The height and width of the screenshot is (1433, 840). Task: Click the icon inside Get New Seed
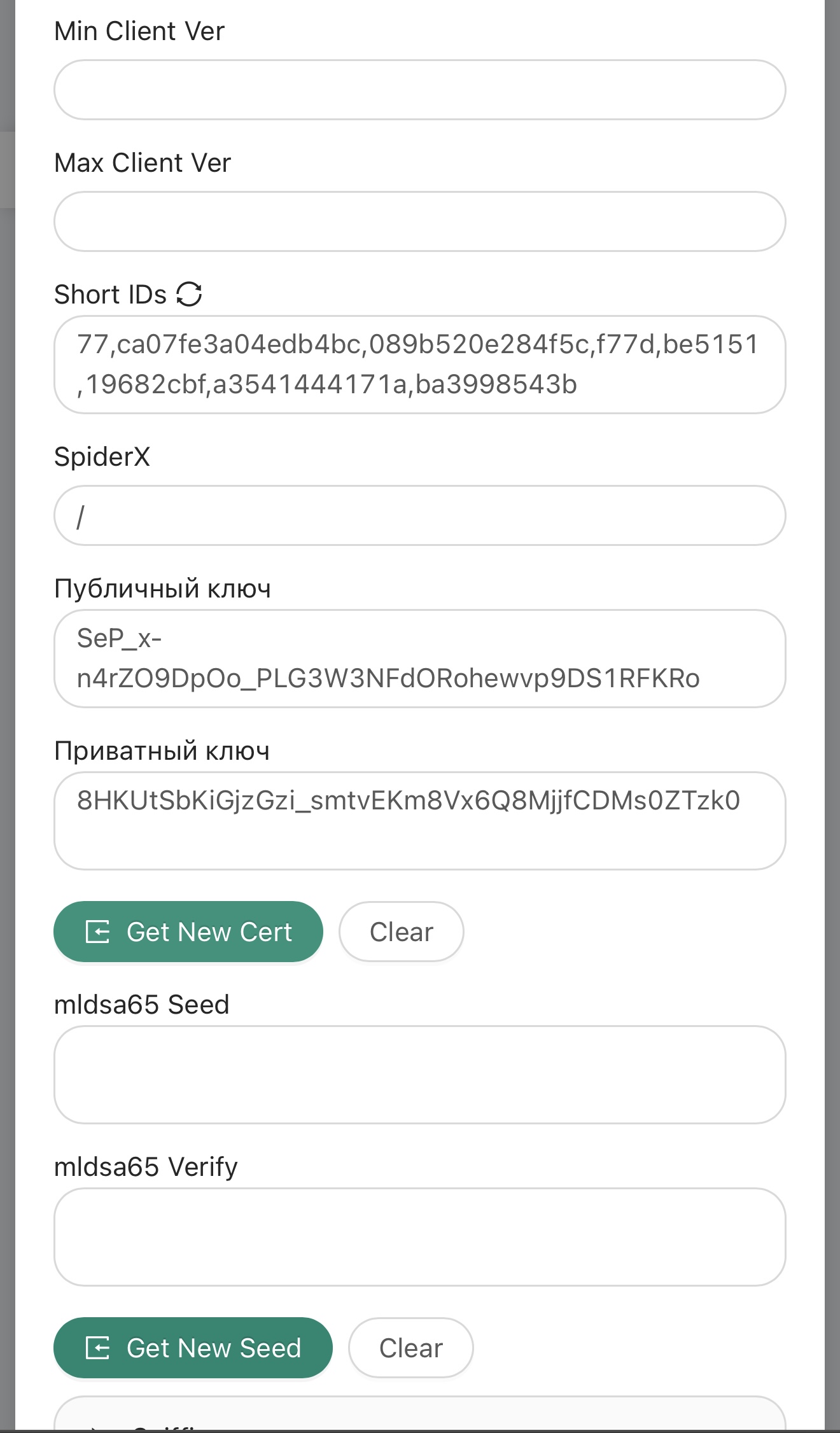pyautogui.click(x=98, y=1348)
